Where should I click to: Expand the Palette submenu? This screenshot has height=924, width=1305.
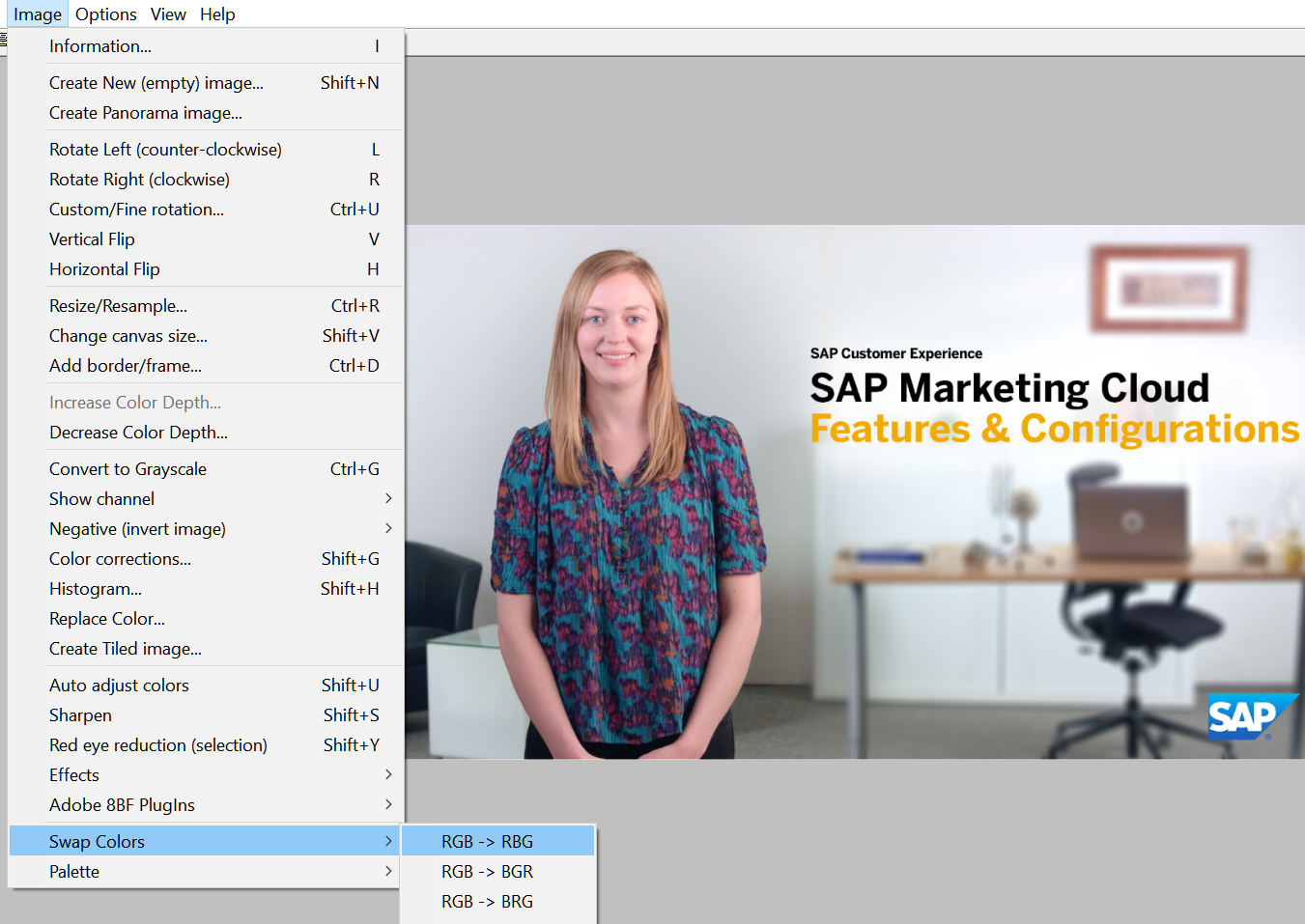[205, 872]
